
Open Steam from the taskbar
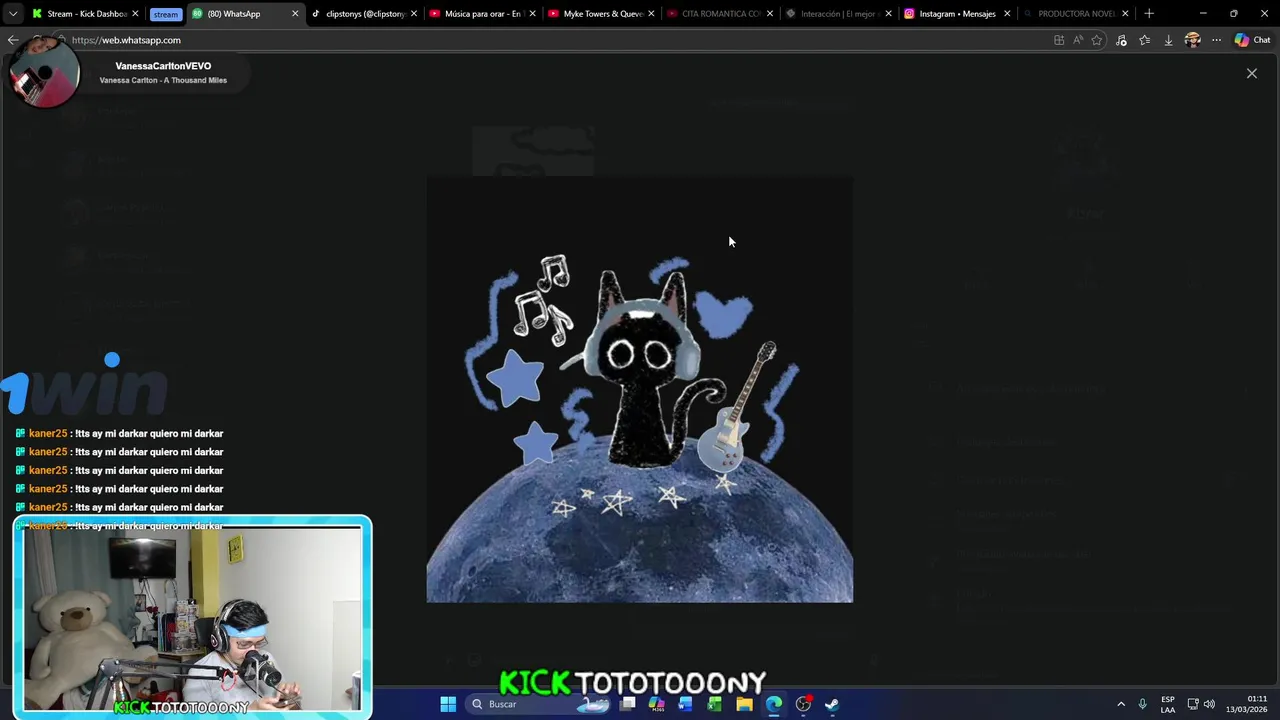point(832,704)
